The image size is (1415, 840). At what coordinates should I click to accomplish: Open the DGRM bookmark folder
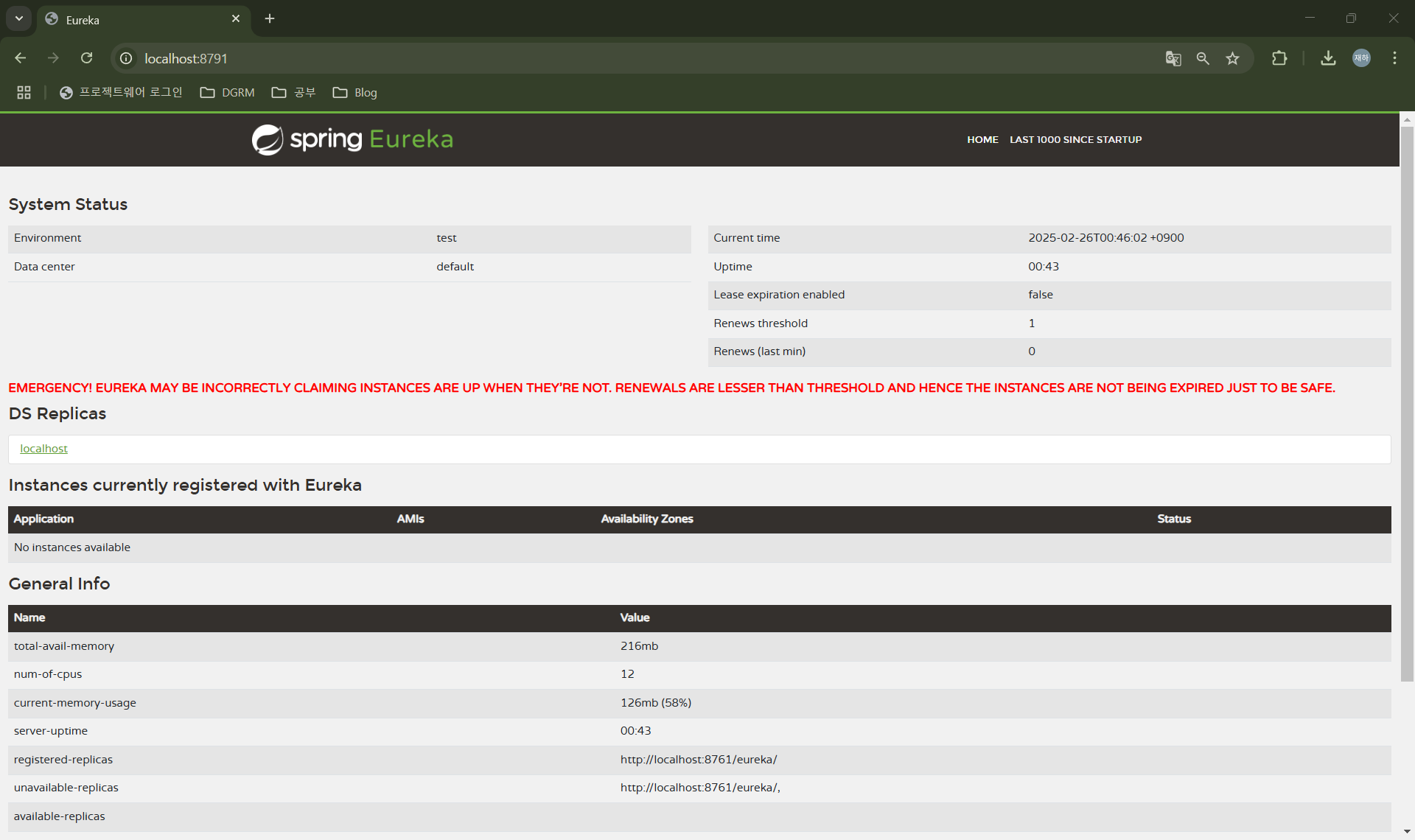click(x=228, y=92)
